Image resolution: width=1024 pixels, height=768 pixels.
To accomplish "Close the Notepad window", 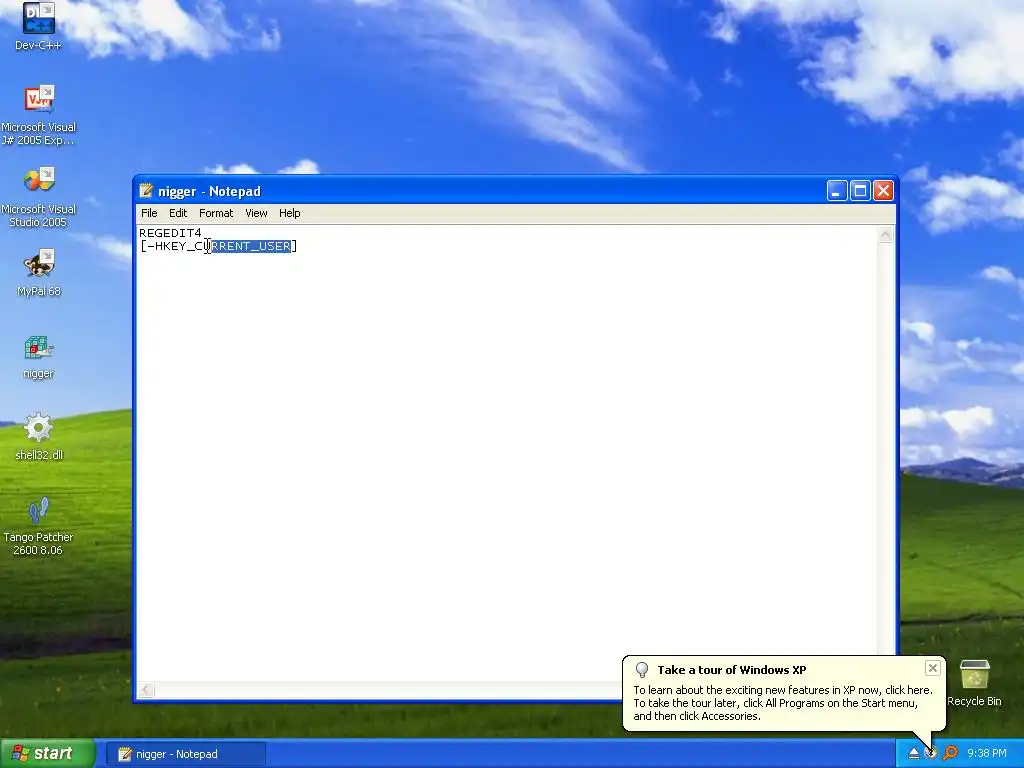I will tap(884, 191).
